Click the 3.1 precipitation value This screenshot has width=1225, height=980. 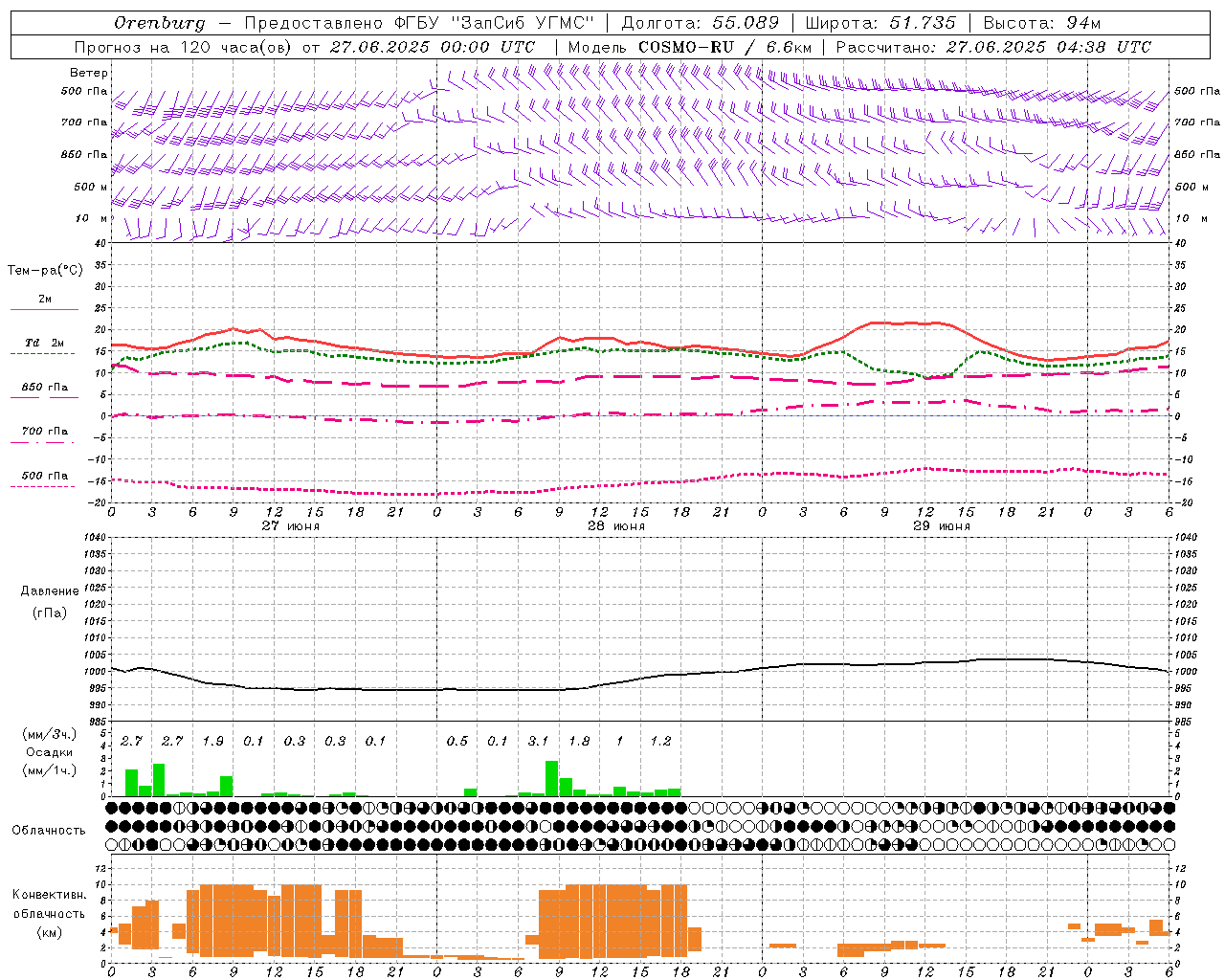pyautogui.click(x=538, y=741)
